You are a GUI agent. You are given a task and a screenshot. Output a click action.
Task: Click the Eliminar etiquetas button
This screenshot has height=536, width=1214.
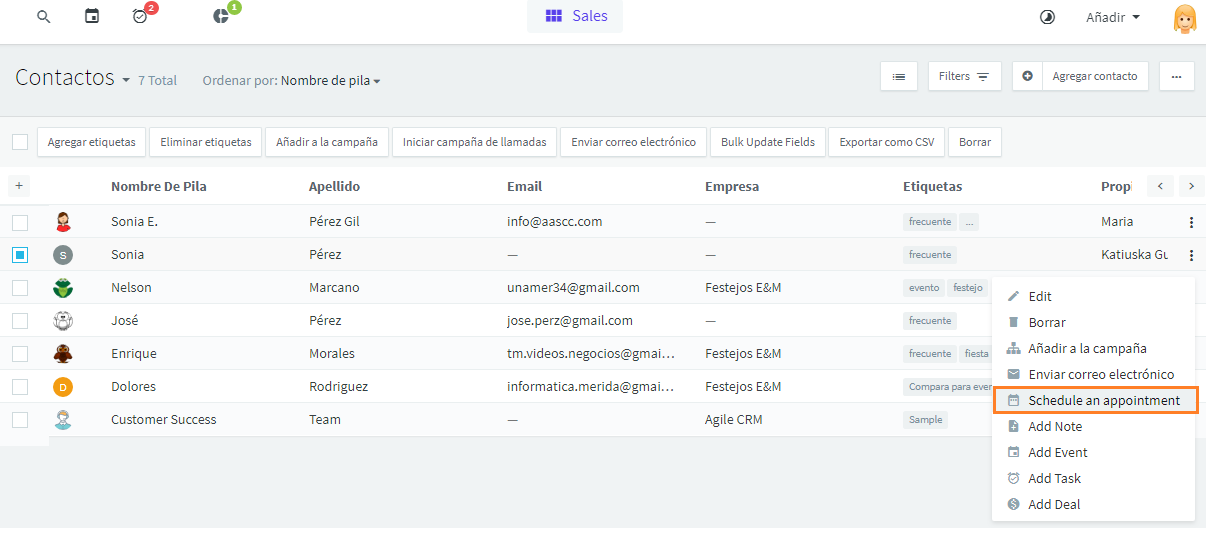[206, 142]
